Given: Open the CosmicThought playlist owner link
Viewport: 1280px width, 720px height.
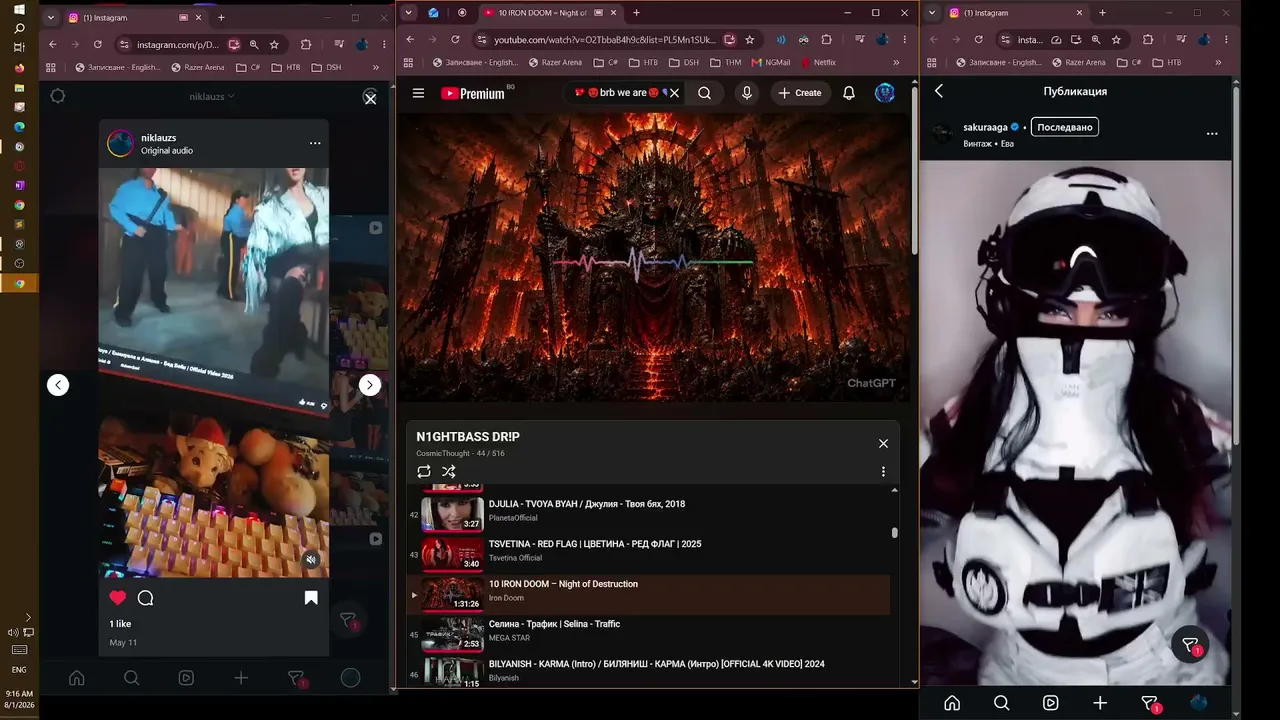Looking at the screenshot, I should (x=443, y=454).
